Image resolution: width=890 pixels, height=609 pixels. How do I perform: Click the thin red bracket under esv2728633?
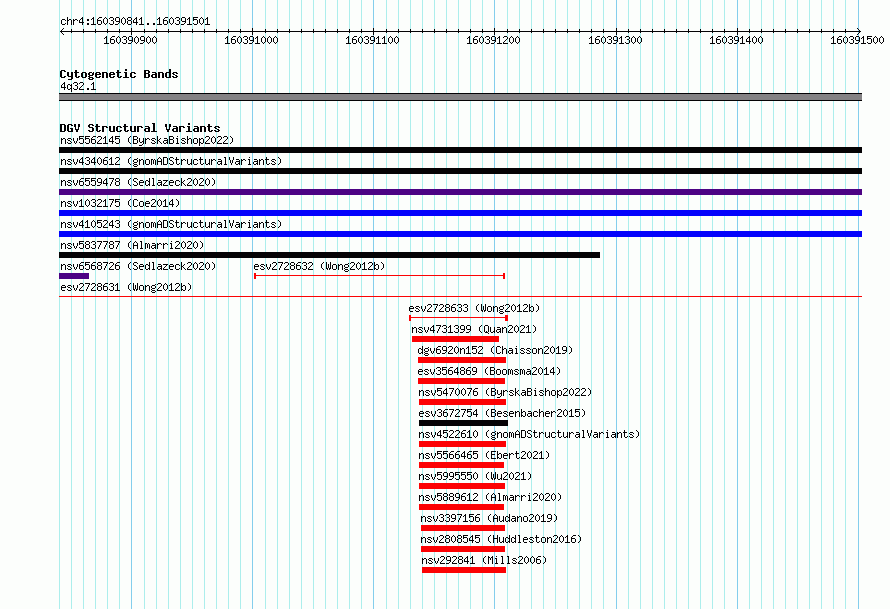tap(458, 318)
